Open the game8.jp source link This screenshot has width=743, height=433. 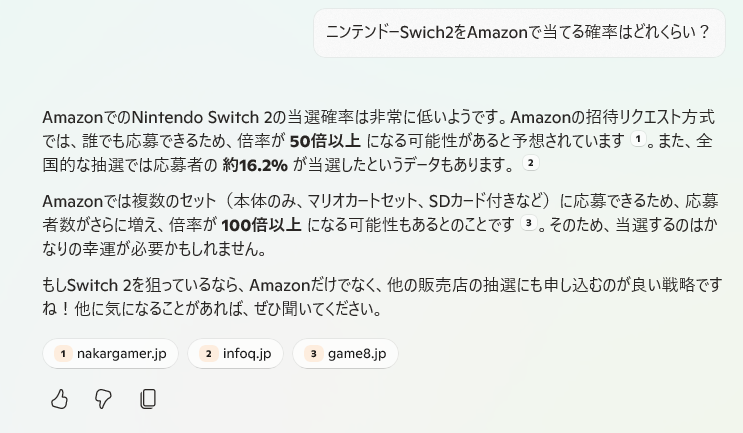345,353
